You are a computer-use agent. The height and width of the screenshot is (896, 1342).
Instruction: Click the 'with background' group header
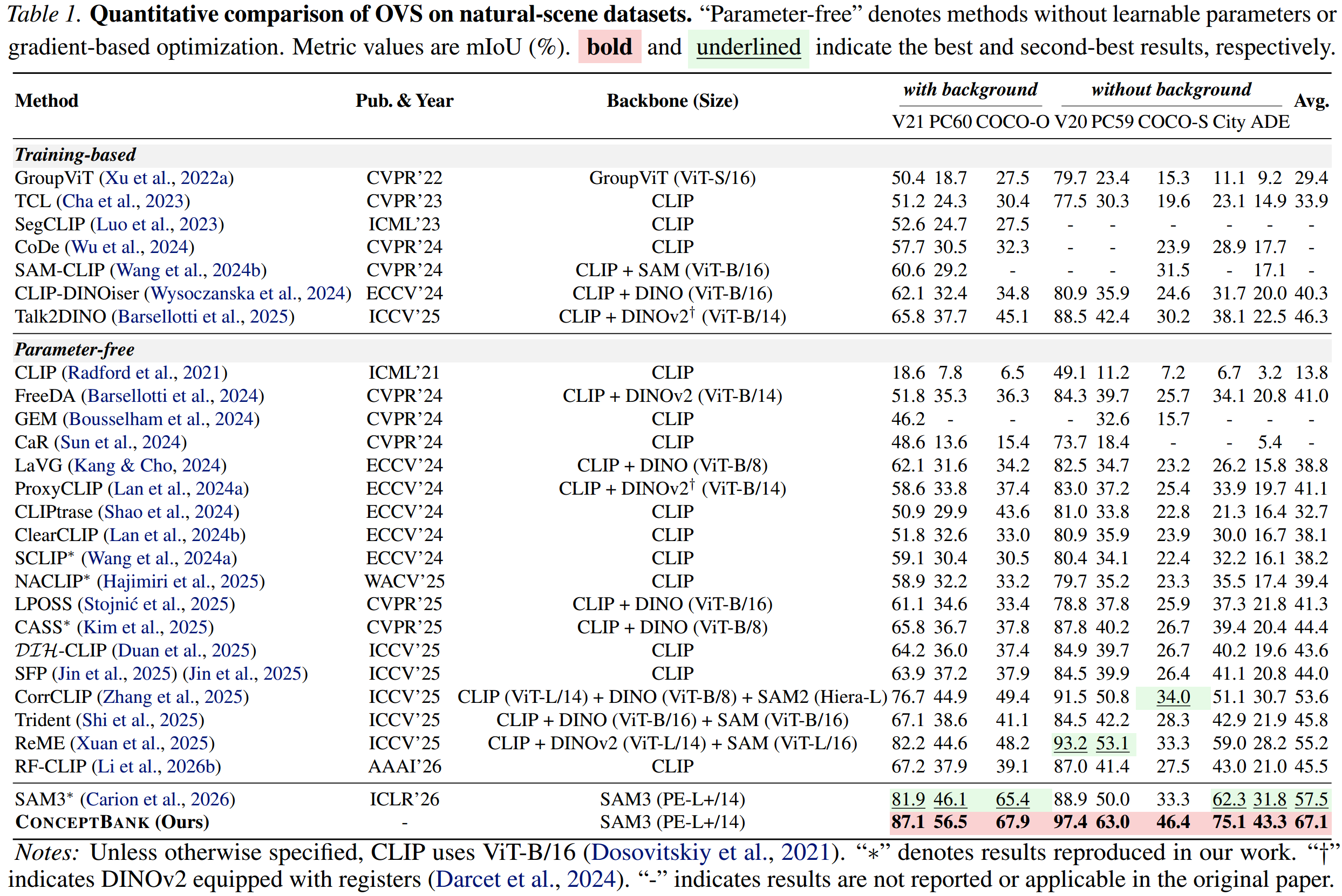pyautogui.click(x=971, y=90)
